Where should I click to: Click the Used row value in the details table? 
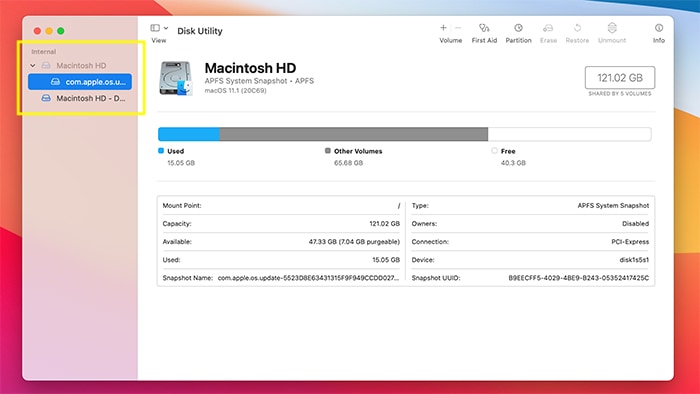pos(386,260)
